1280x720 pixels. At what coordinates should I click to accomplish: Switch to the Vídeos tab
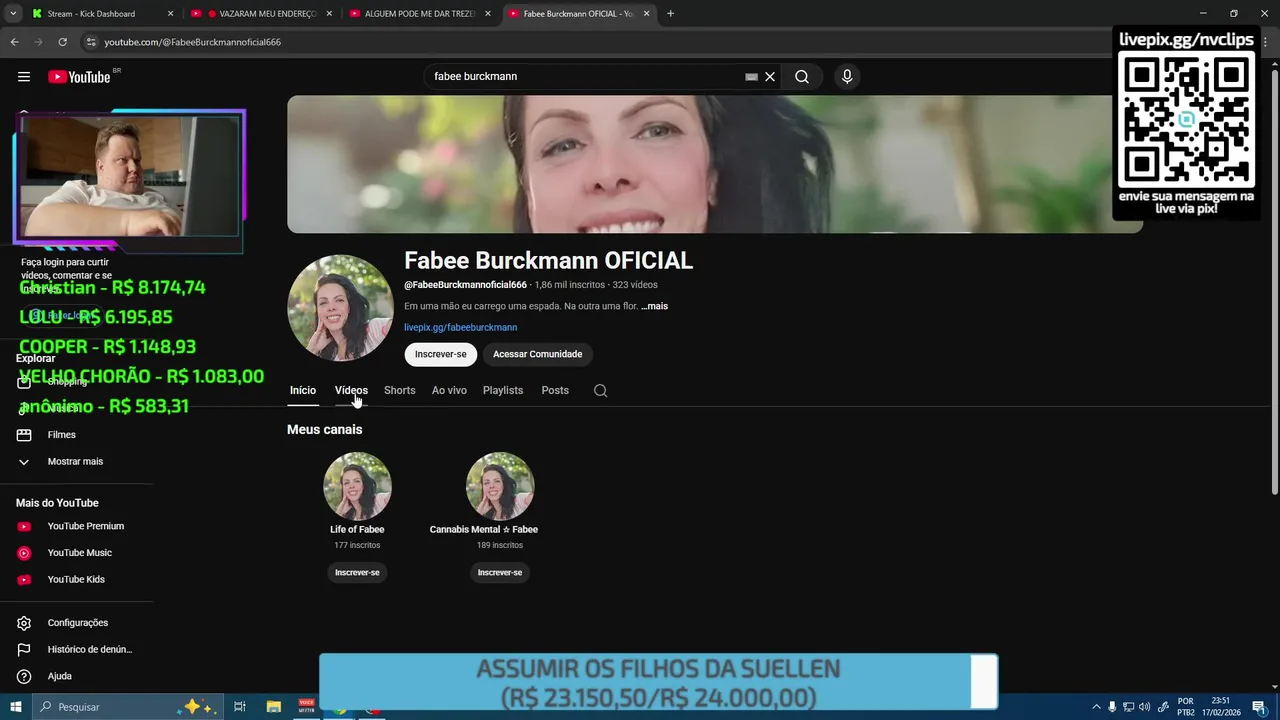[351, 391]
